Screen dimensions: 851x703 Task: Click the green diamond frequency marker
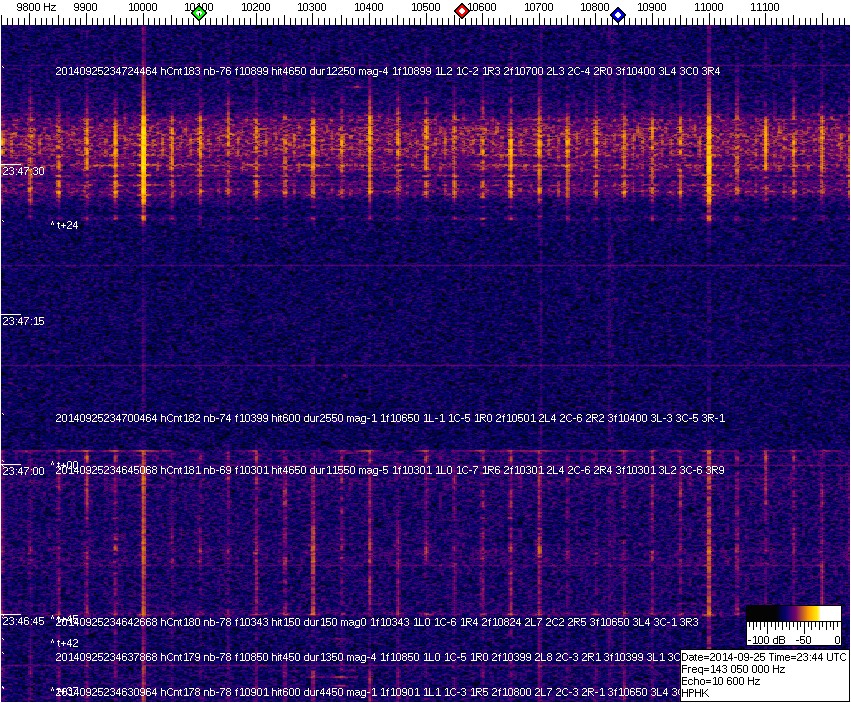pos(199,13)
